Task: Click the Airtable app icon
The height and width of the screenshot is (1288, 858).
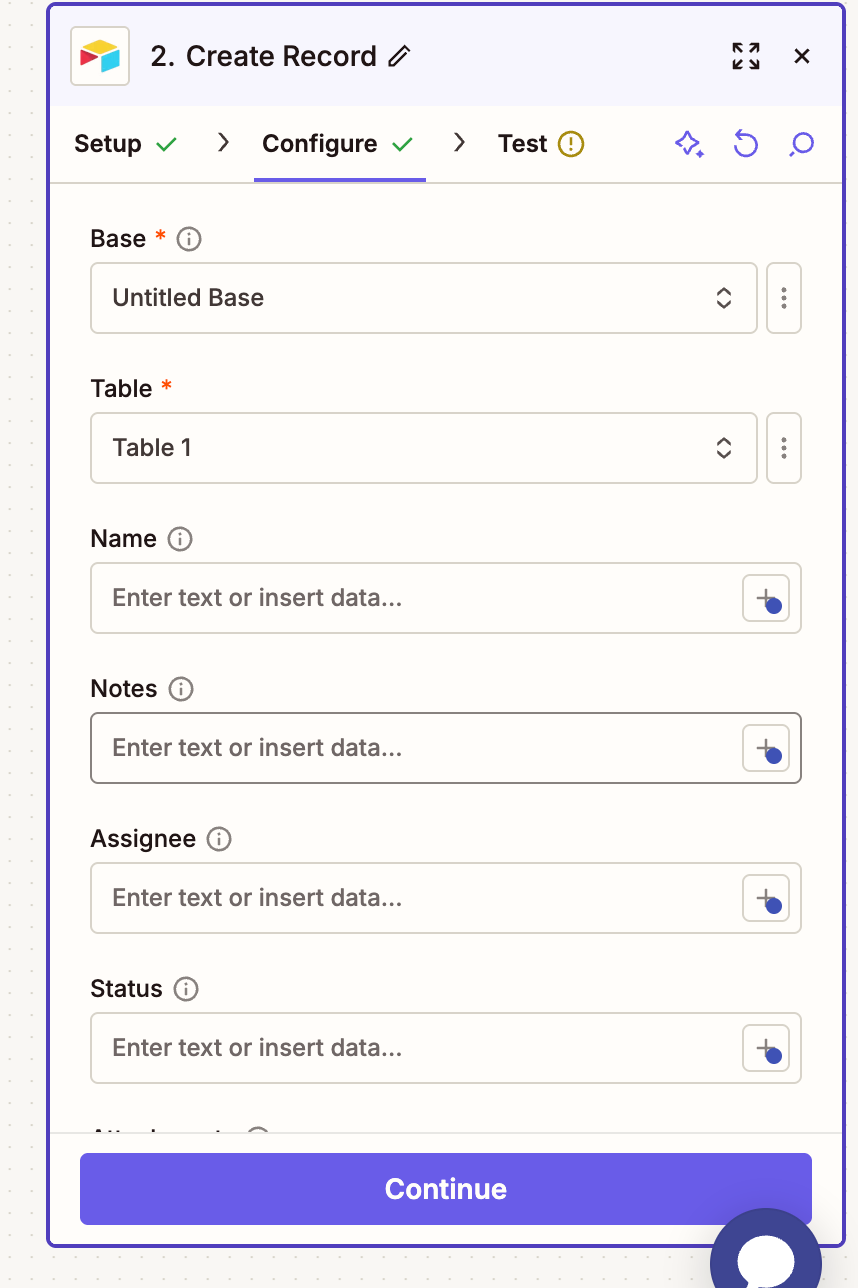Action: coord(100,56)
